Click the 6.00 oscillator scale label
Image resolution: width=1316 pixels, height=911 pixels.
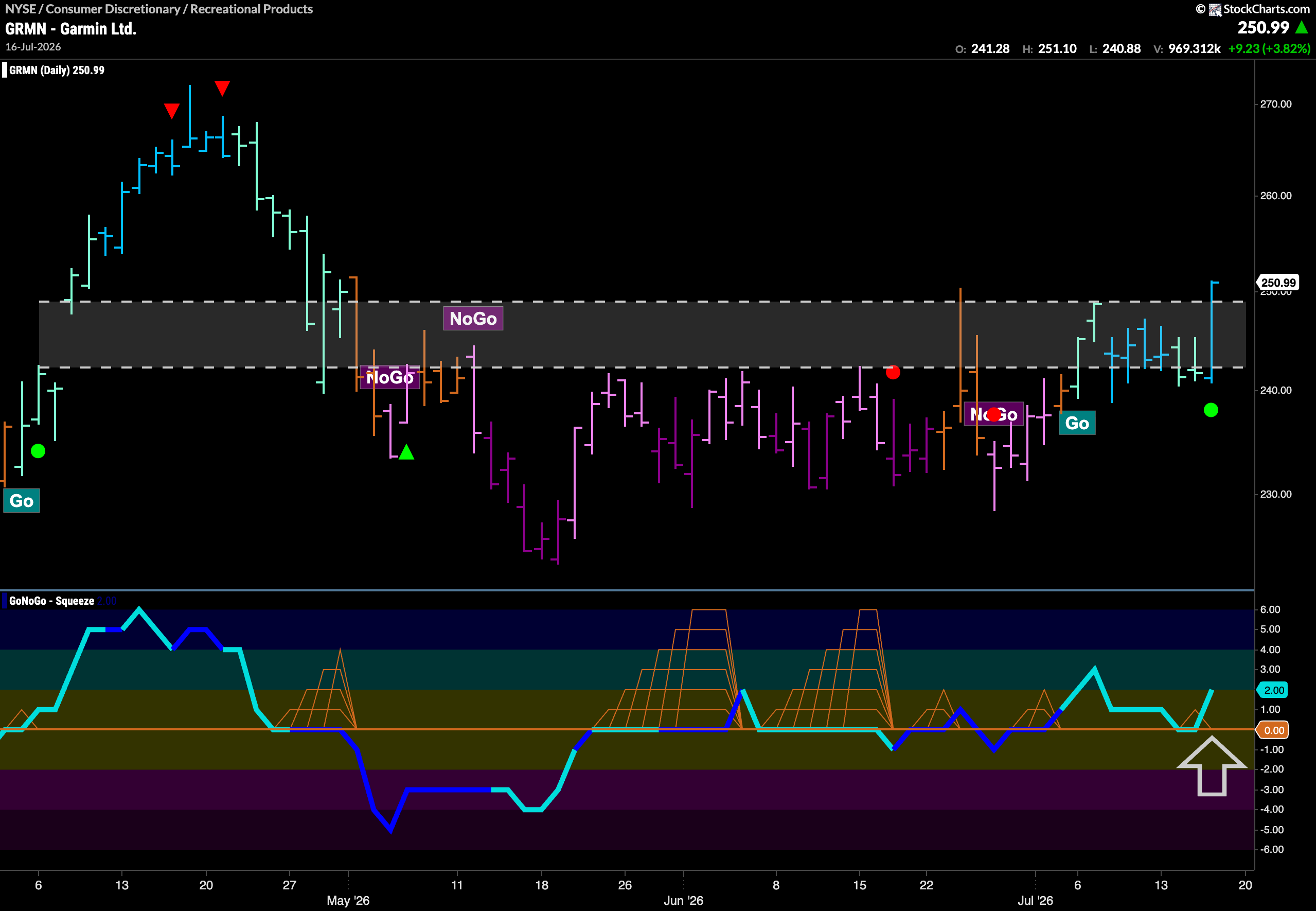coord(1270,609)
